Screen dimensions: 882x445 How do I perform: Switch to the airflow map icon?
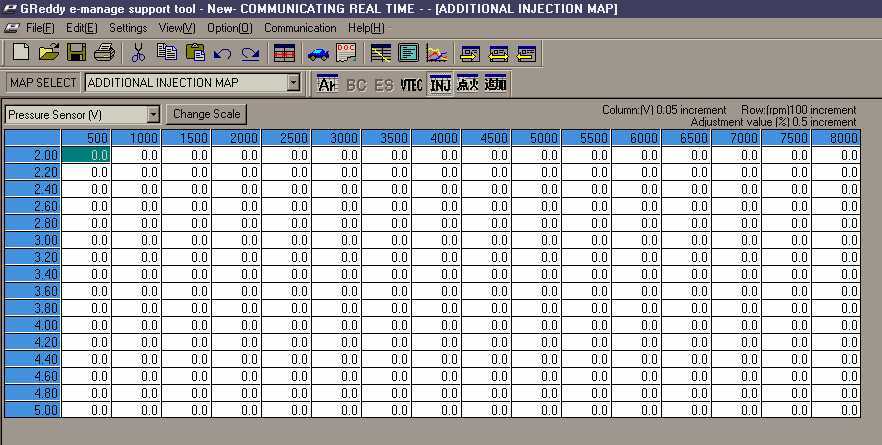[327, 84]
